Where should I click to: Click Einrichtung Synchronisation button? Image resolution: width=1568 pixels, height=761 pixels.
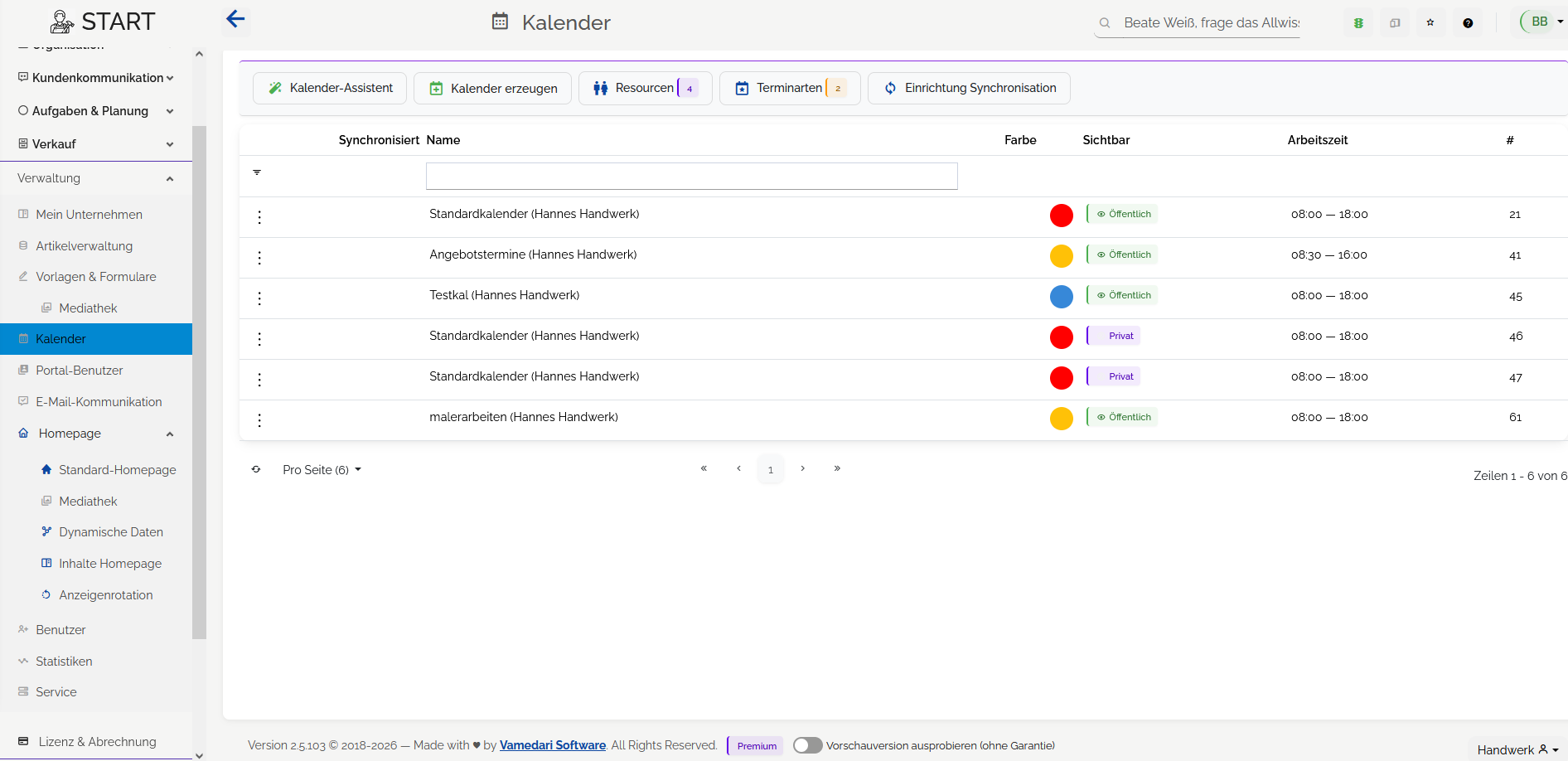tap(969, 88)
